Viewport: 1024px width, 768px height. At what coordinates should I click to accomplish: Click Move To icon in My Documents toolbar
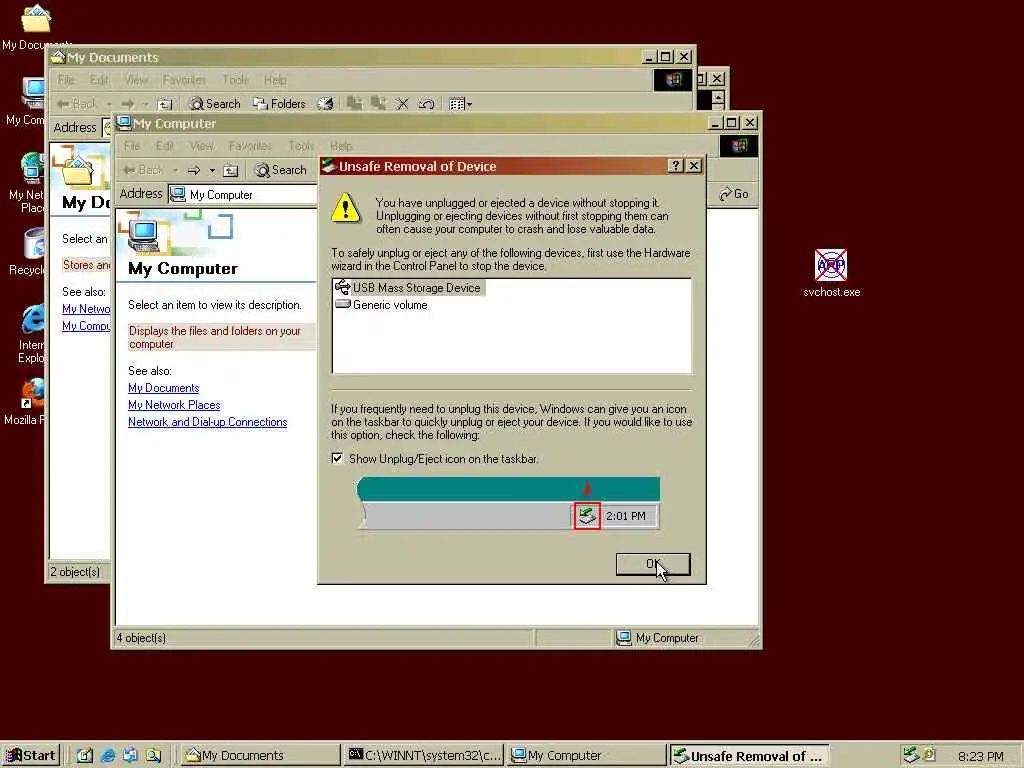pos(355,103)
